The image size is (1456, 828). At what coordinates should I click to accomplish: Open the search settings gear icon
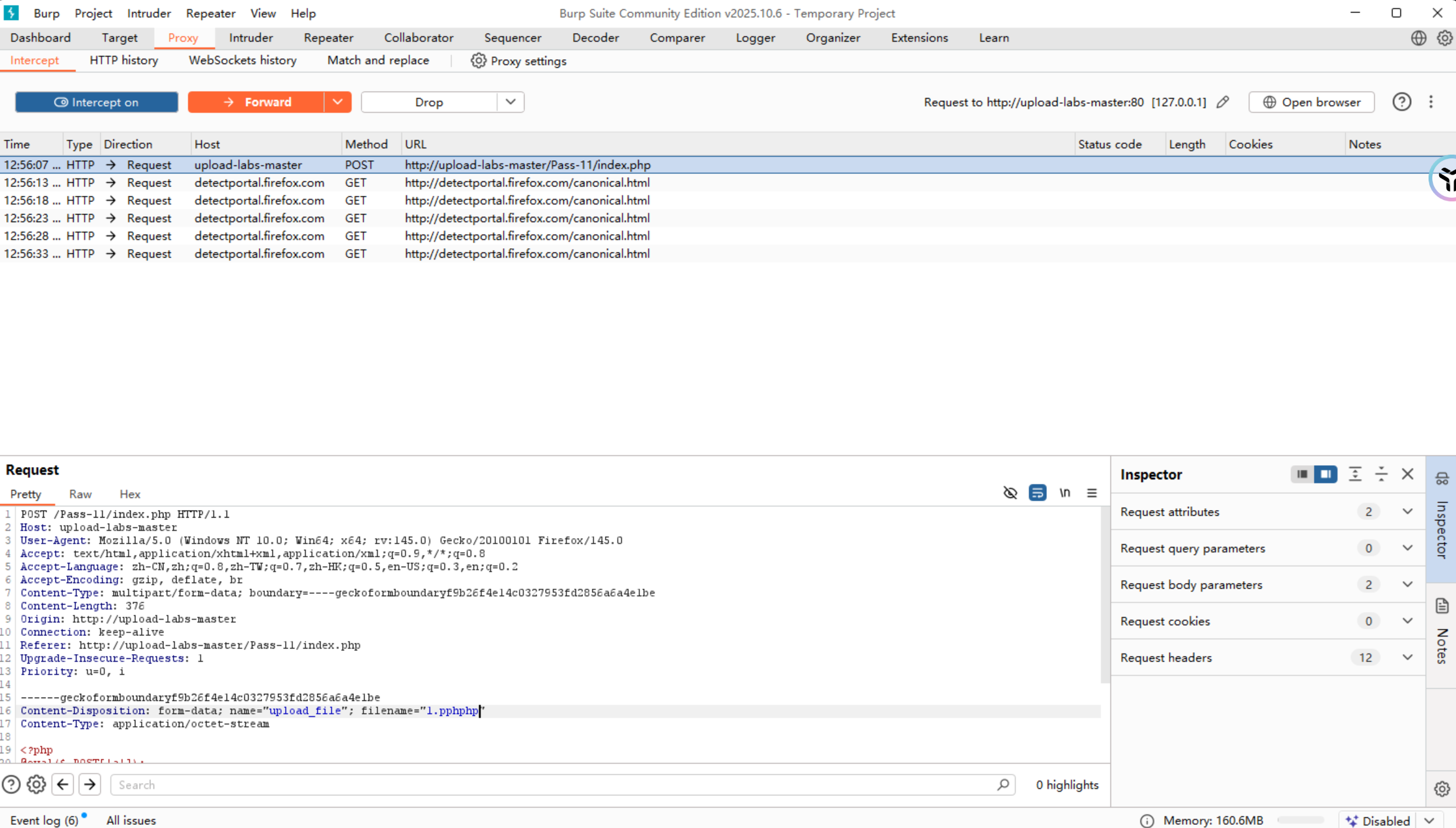(x=36, y=784)
